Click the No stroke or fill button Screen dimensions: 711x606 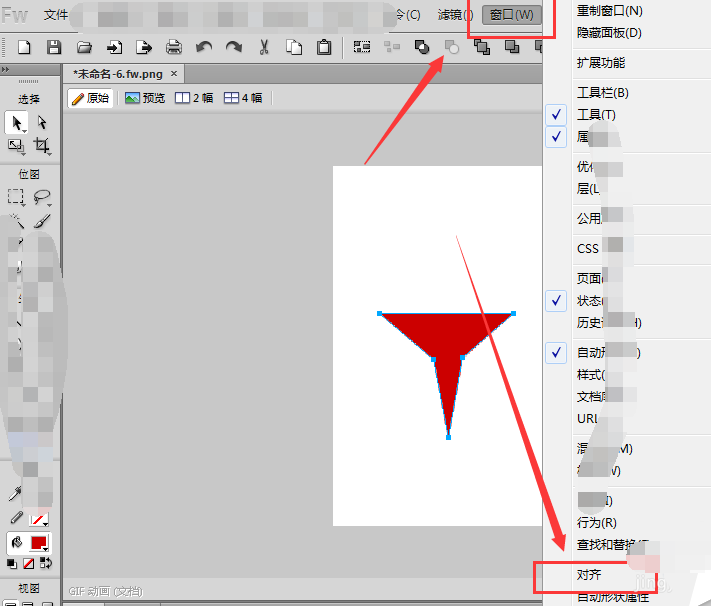click(29, 564)
